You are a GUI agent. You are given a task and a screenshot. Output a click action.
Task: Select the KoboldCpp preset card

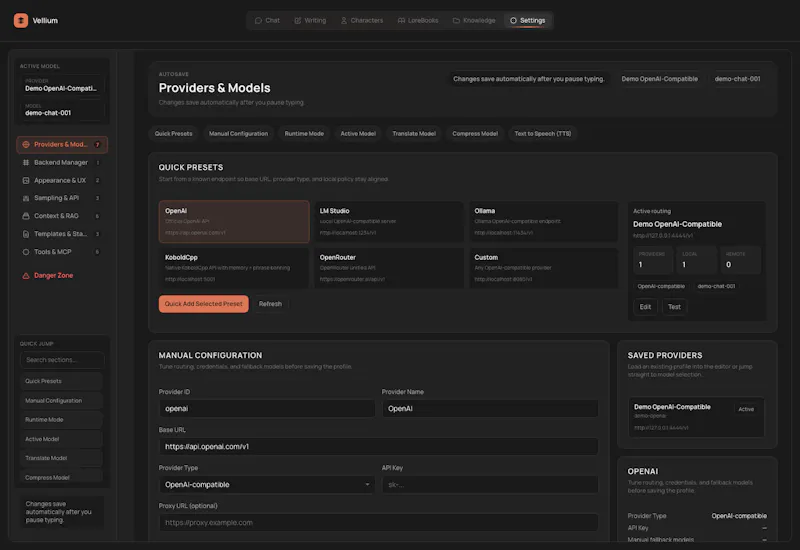pyautogui.click(x=234, y=268)
